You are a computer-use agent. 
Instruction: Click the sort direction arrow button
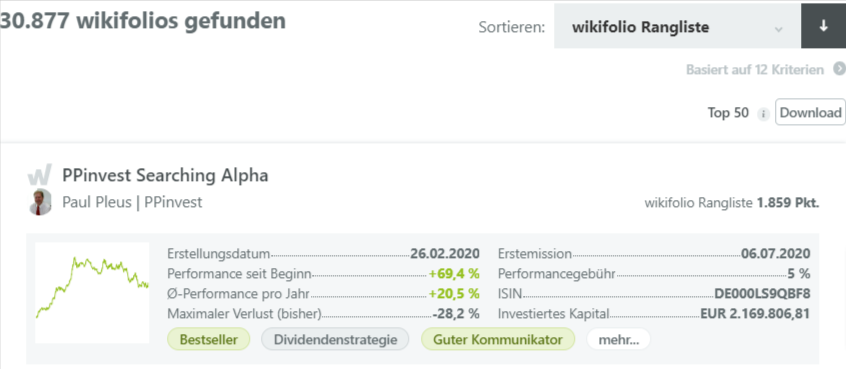click(x=823, y=26)
